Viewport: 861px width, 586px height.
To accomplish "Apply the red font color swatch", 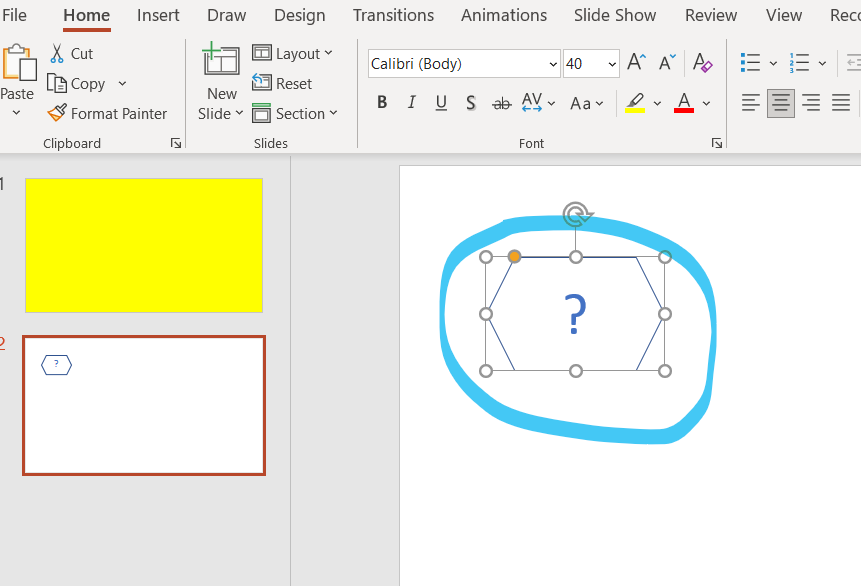I will pyautogui.click(x=684, y=103).
